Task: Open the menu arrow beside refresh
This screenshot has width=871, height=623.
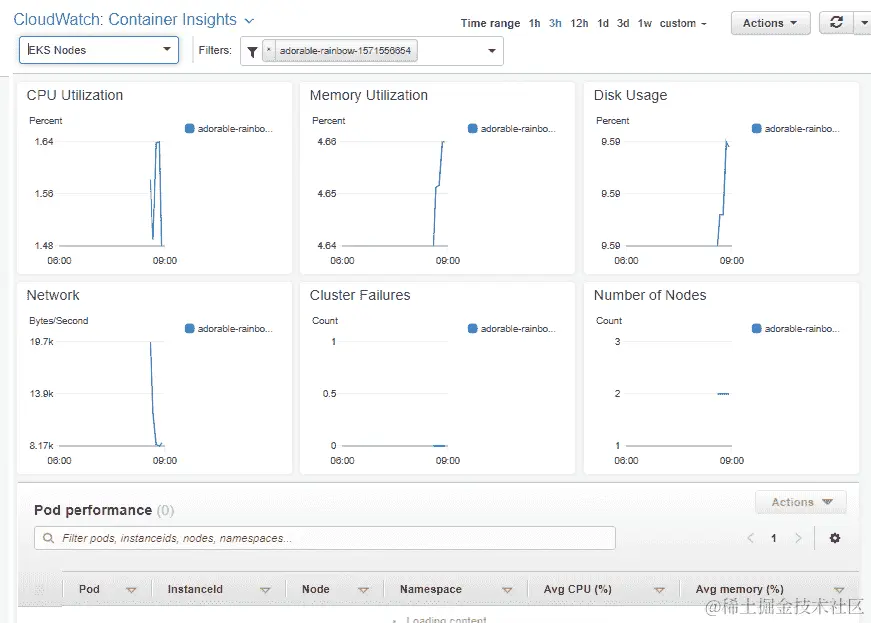Action: click(x=863, y=23)
